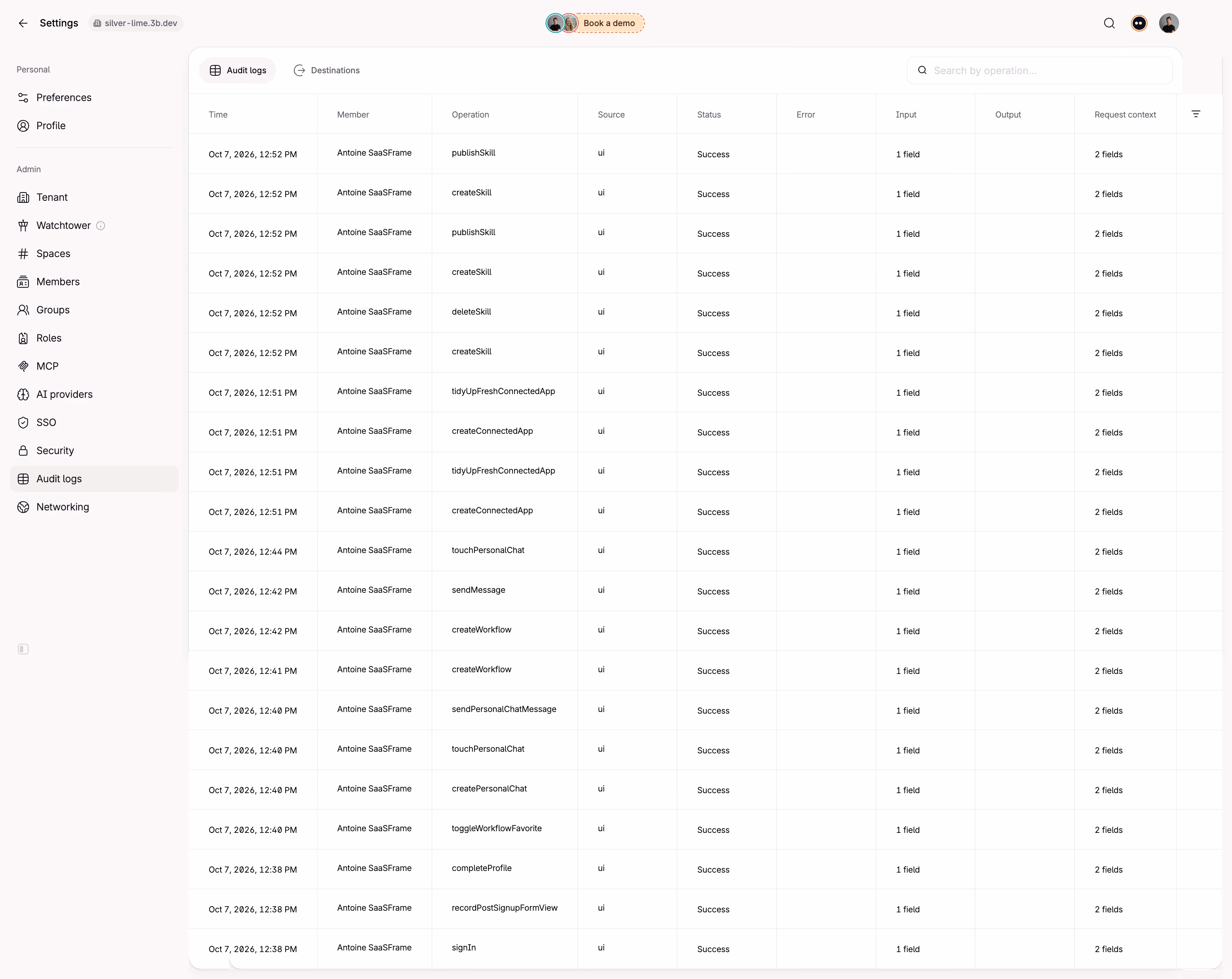Go to Profile settings
Image resolution: width=1232 pixels, height=979 pixels.
(94, 126)
